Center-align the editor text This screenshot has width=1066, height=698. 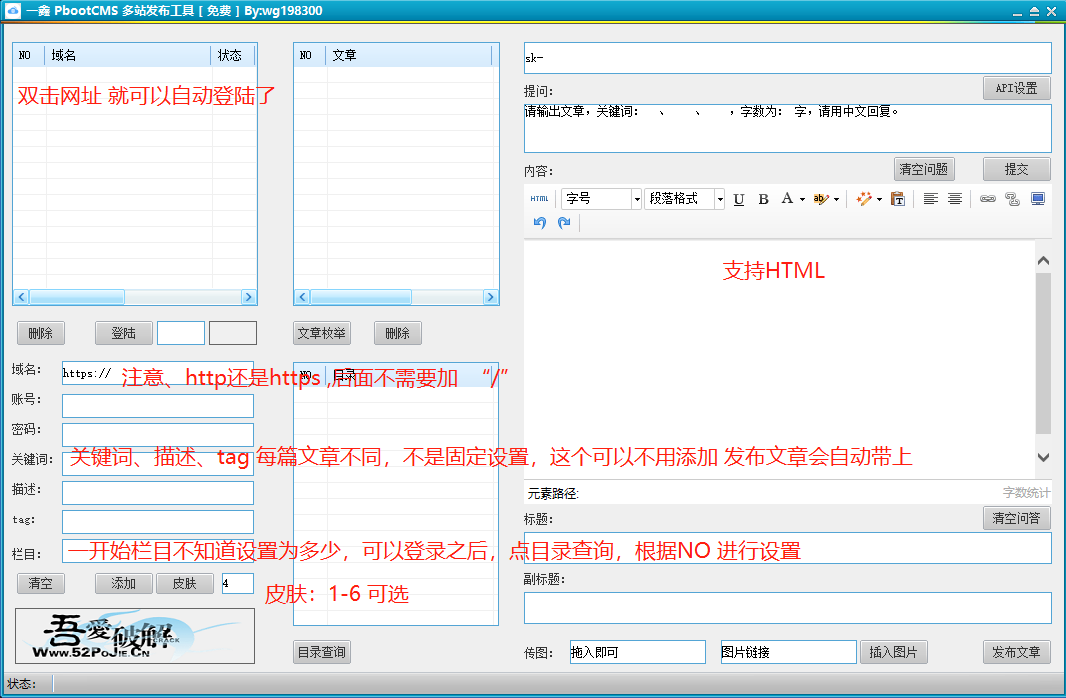click(955, 198)
